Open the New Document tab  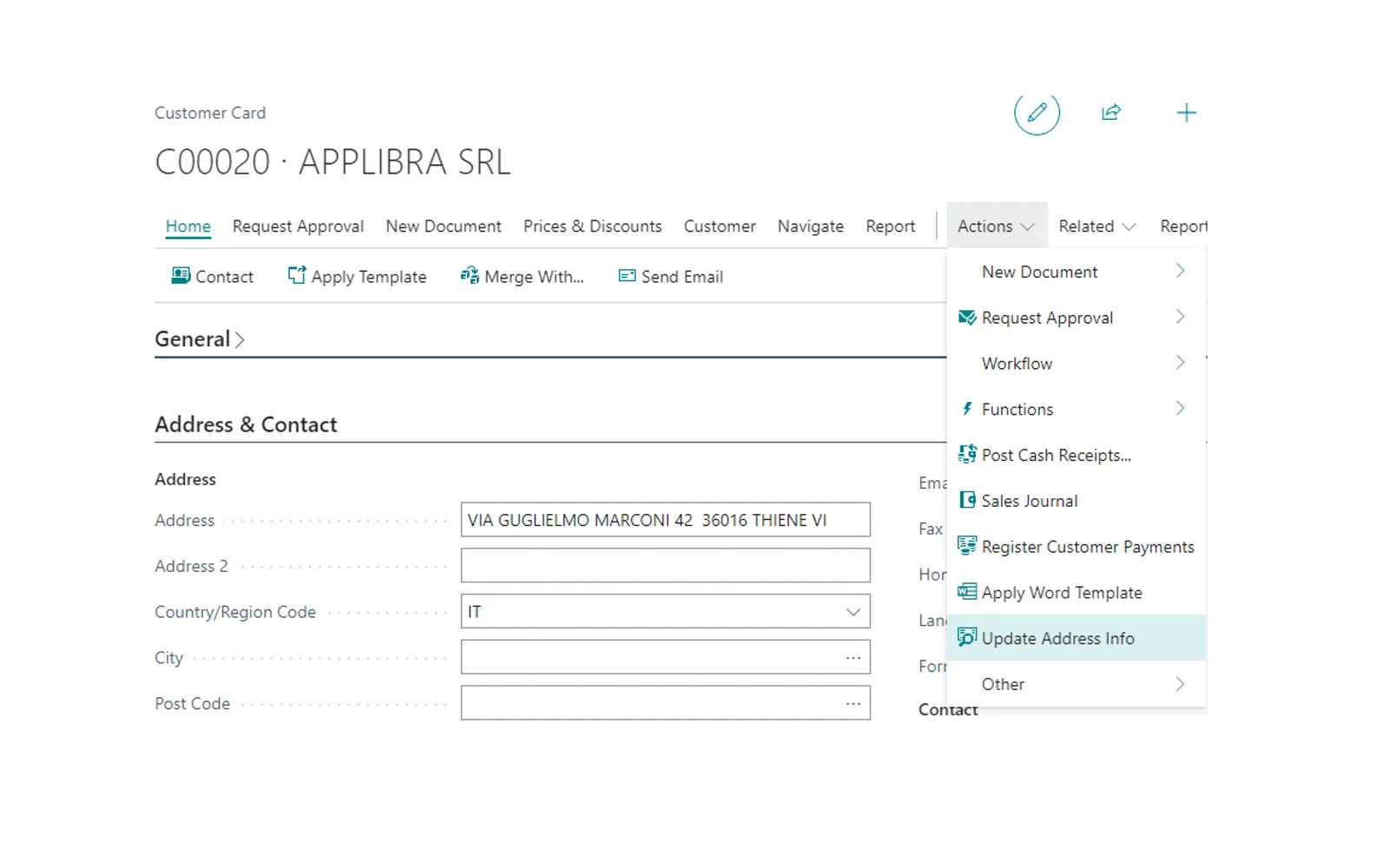click(444, 227)
